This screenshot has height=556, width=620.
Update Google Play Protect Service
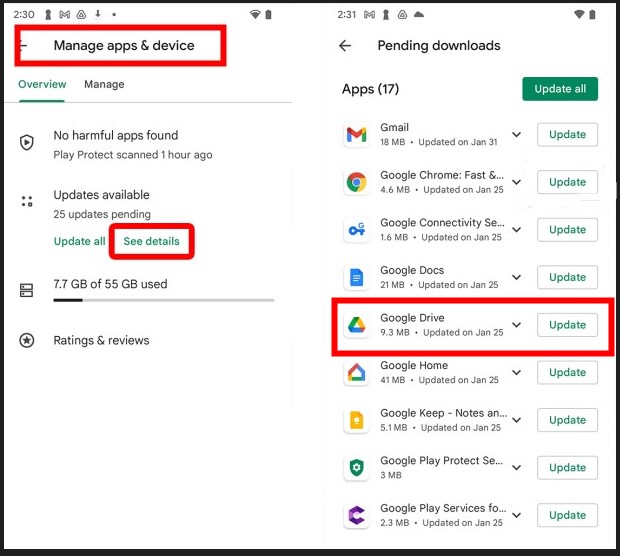tap(567, 467)
